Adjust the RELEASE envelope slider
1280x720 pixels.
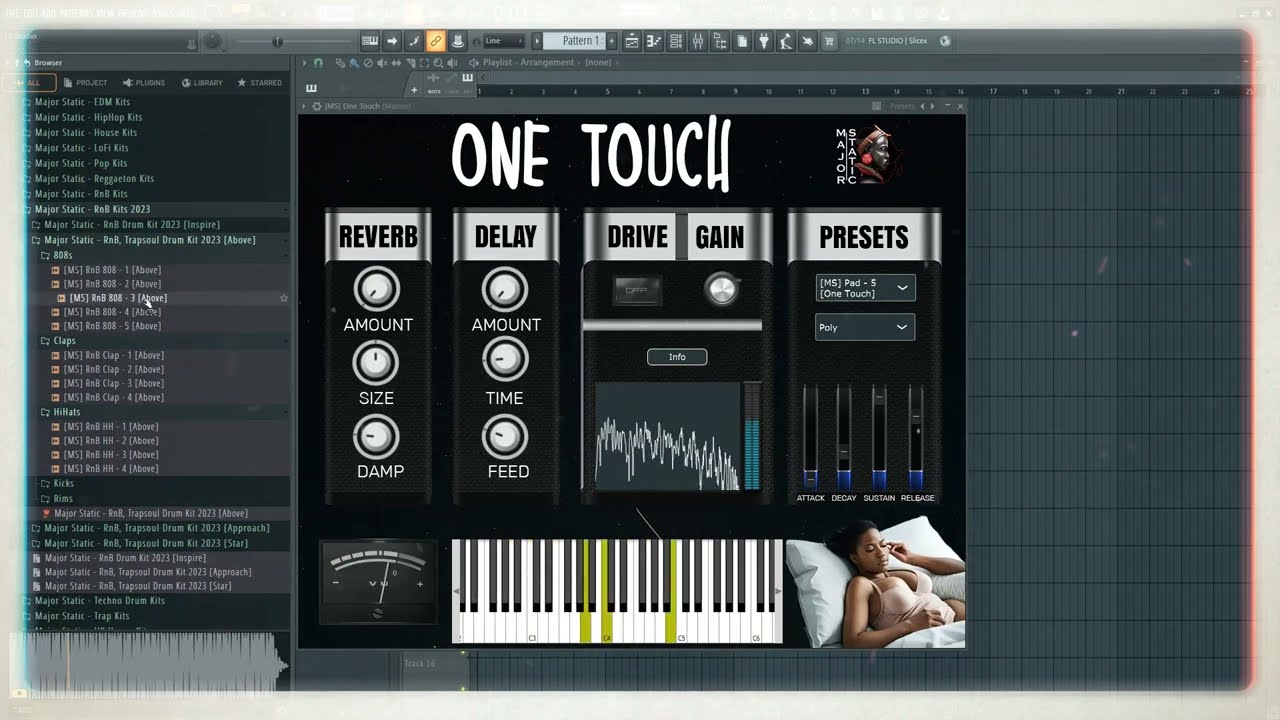point(916,437)
